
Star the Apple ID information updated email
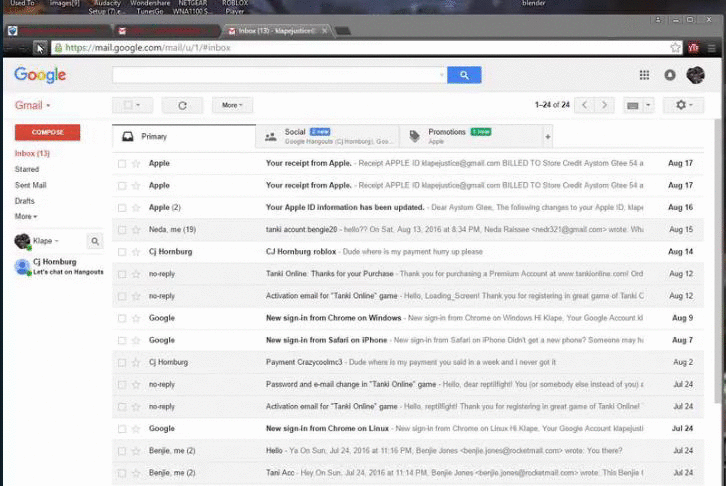pos(136,207)
